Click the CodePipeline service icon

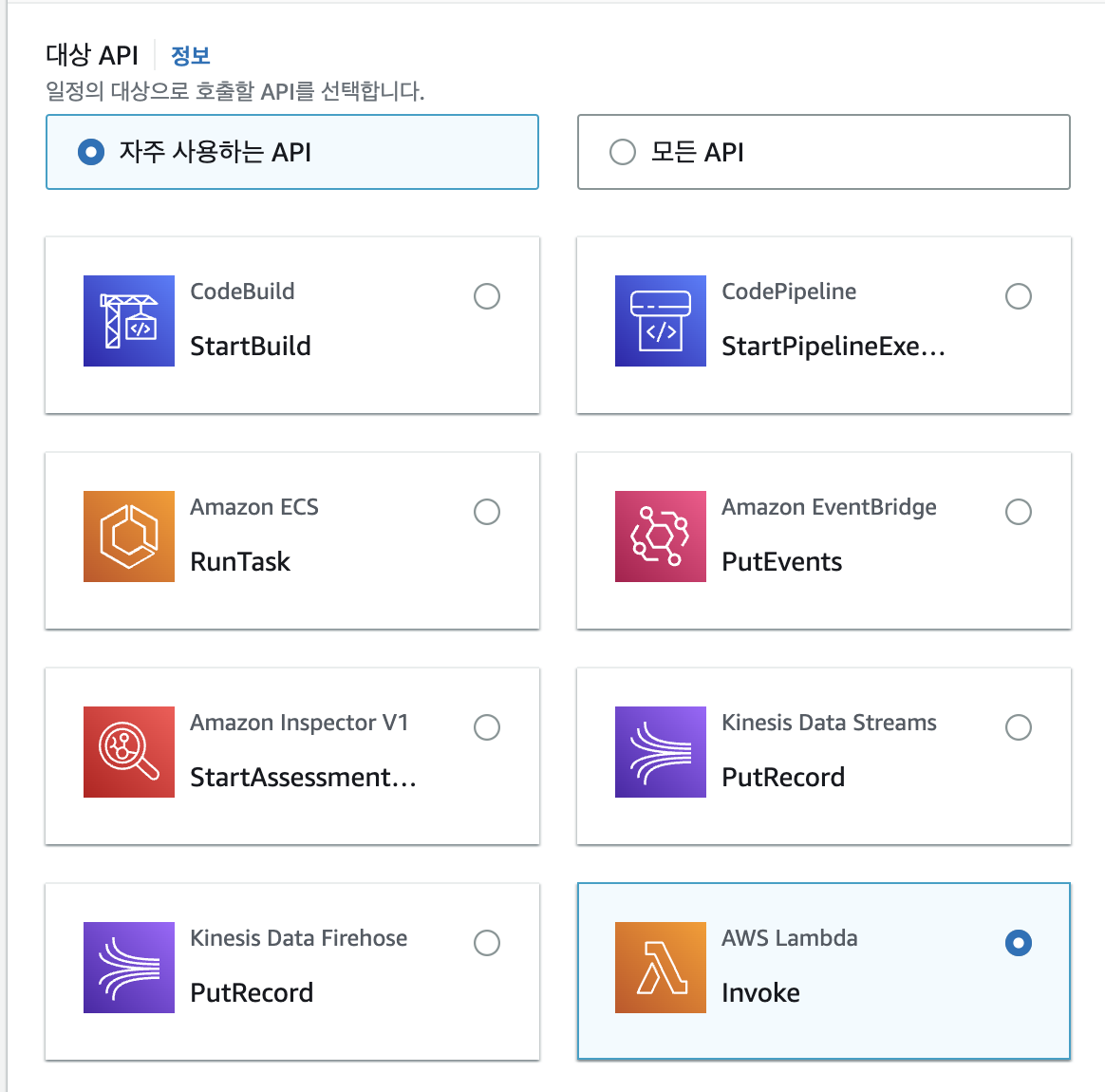pyautogui.click(x=661, y=321)
